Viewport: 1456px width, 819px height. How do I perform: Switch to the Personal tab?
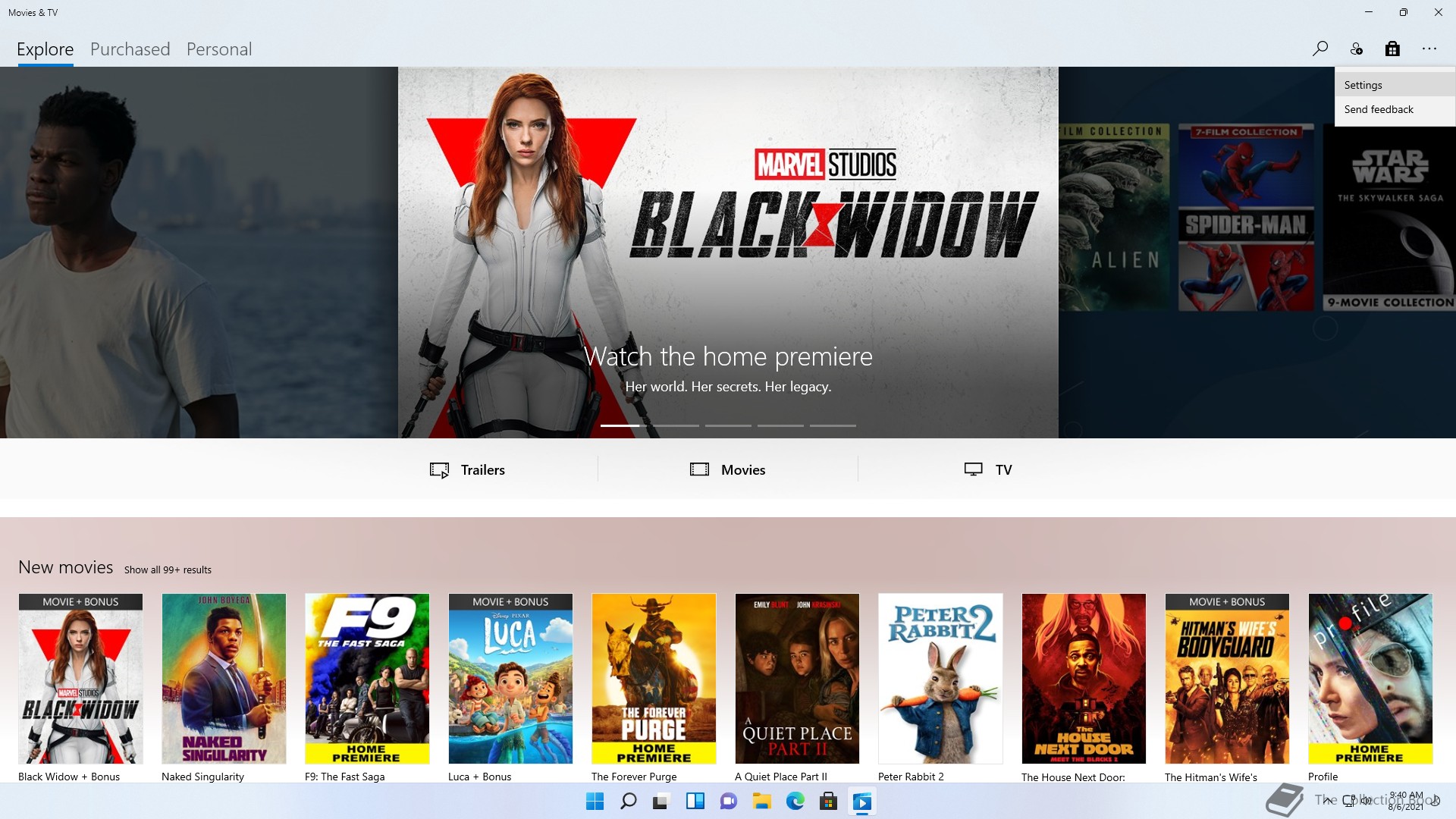pos(219,49)
